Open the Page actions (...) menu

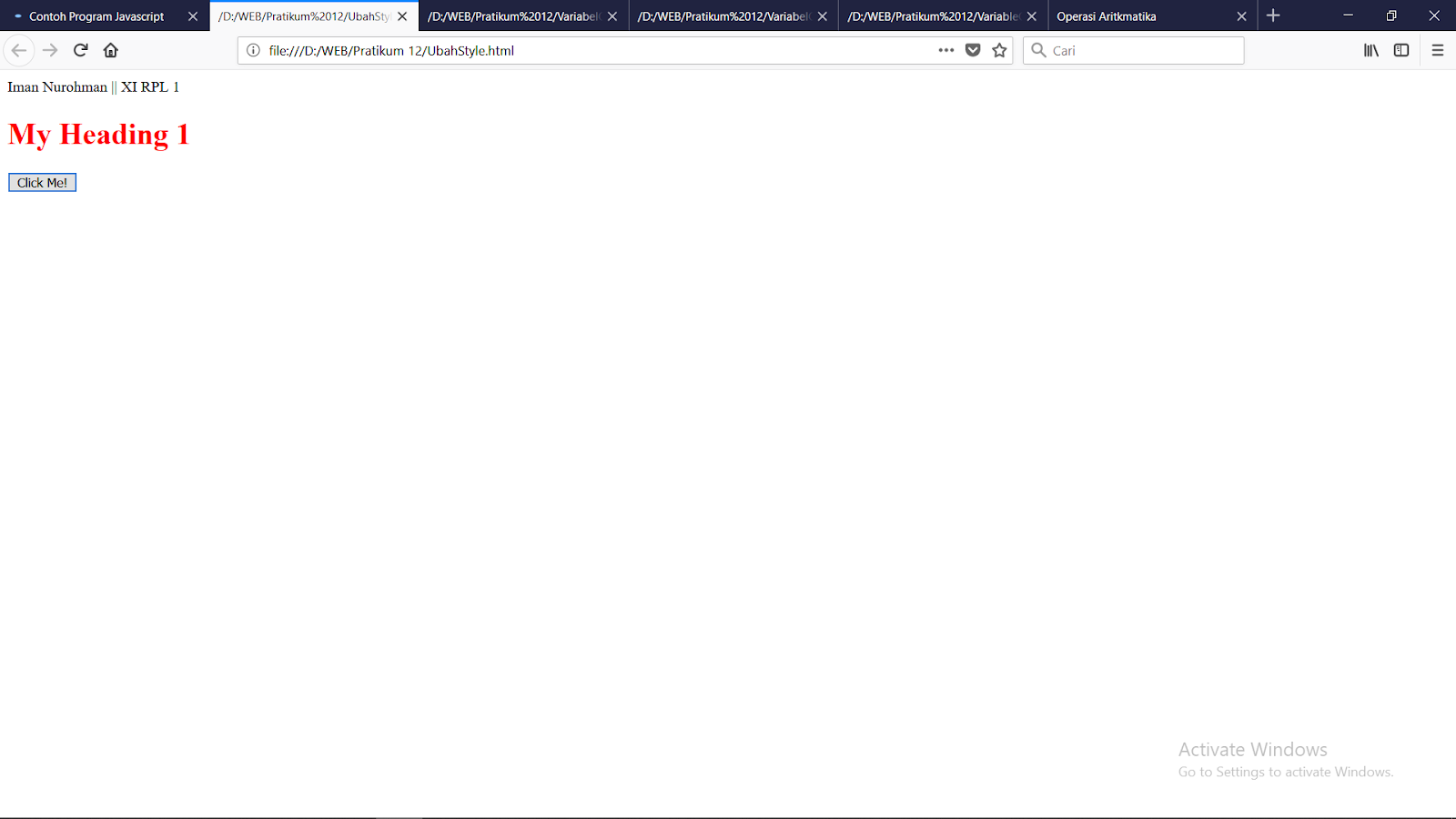point(946,50)
